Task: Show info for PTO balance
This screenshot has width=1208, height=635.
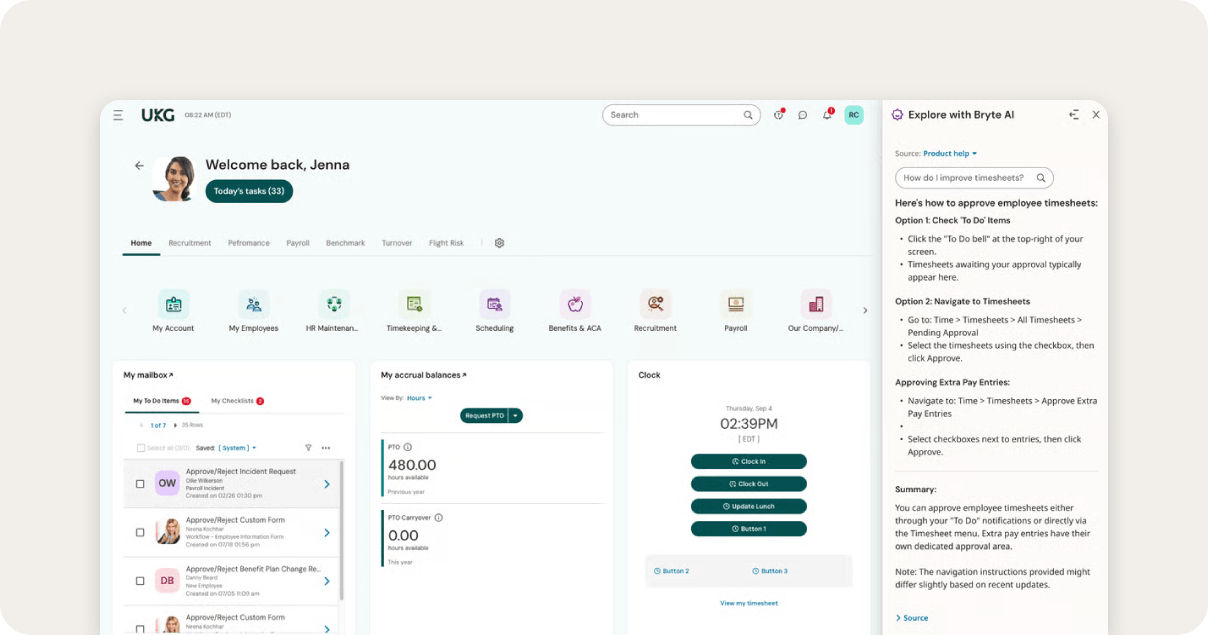Action: pyautogui.click(x=408, y=447)
